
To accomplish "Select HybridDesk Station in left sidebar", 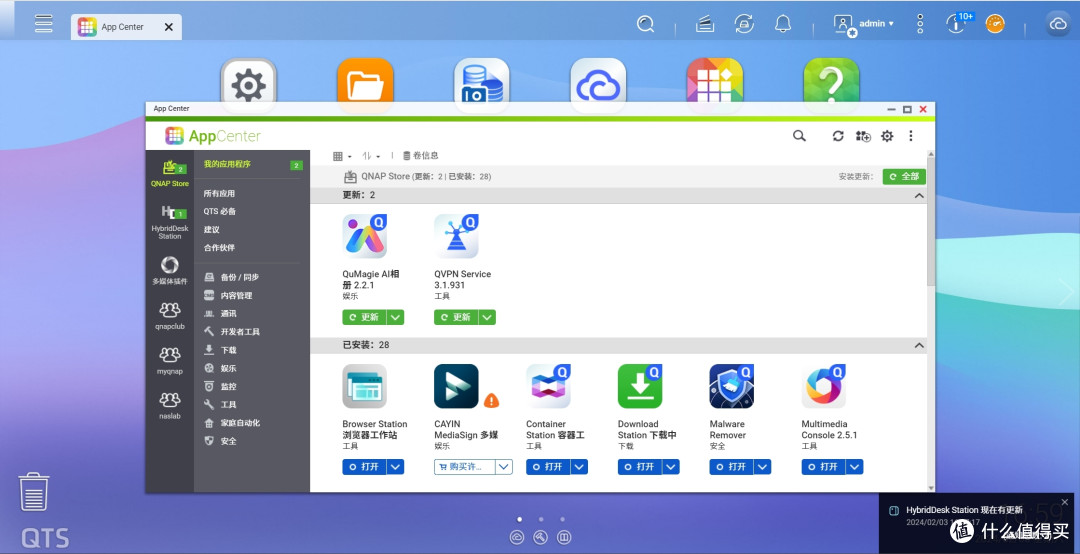I will [x=169, y=222].
